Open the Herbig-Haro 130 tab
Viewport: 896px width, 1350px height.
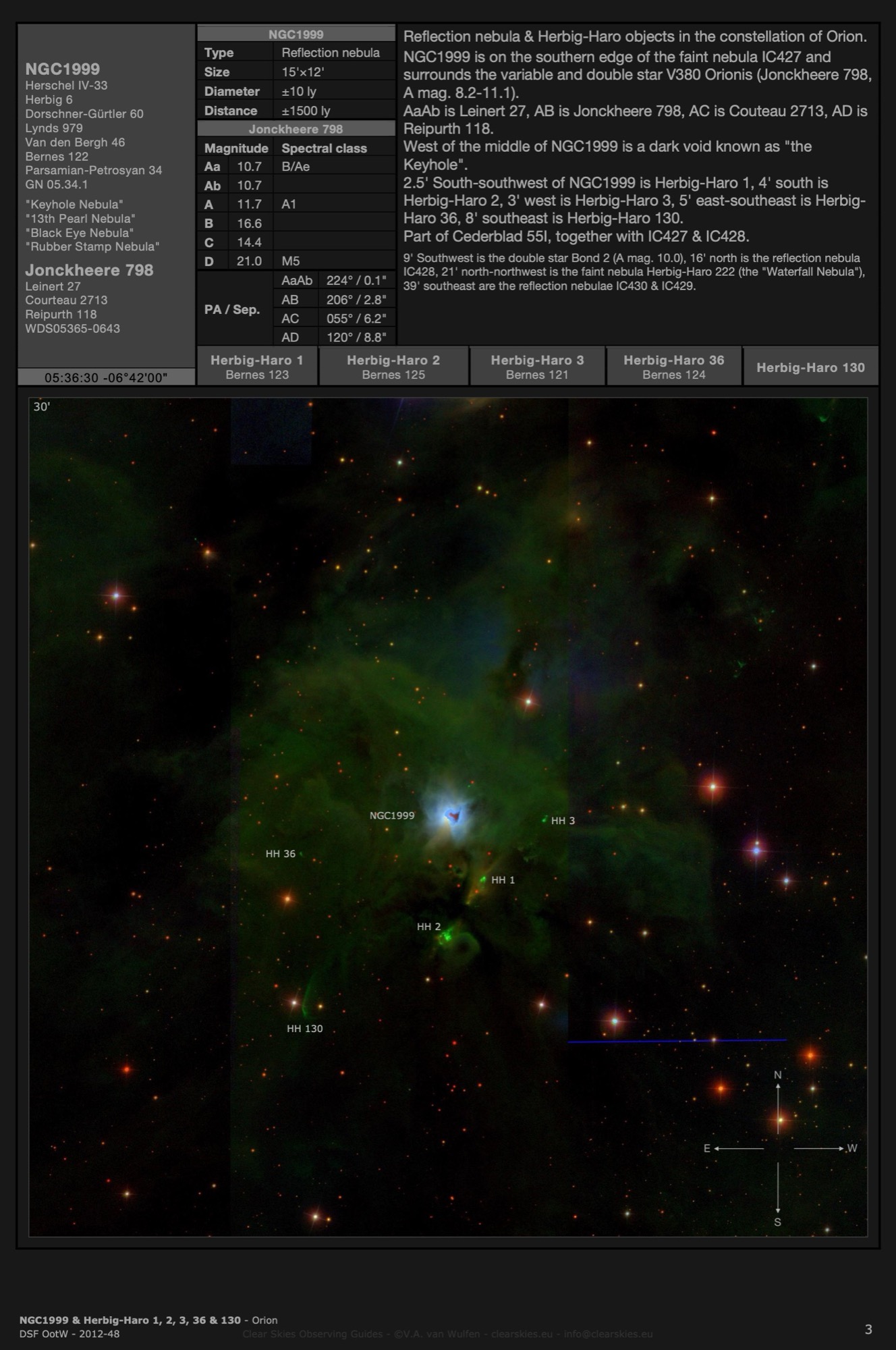coord(810,367)
